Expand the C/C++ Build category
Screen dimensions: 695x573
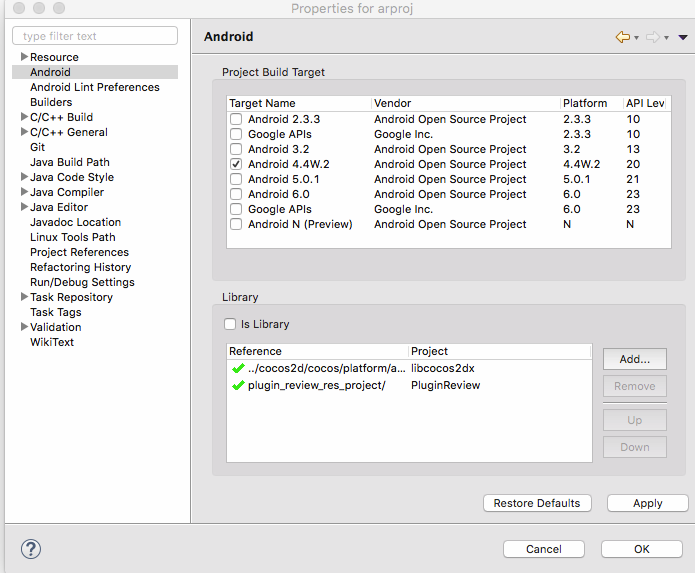[x=24, y=117]
